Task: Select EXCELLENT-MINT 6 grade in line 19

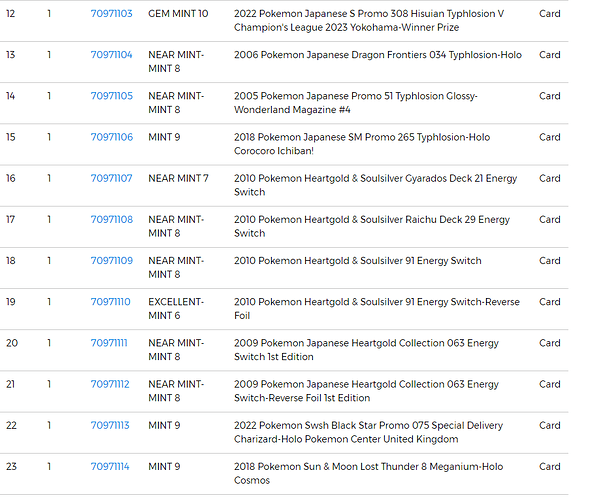Action: (x=176, y=309)
